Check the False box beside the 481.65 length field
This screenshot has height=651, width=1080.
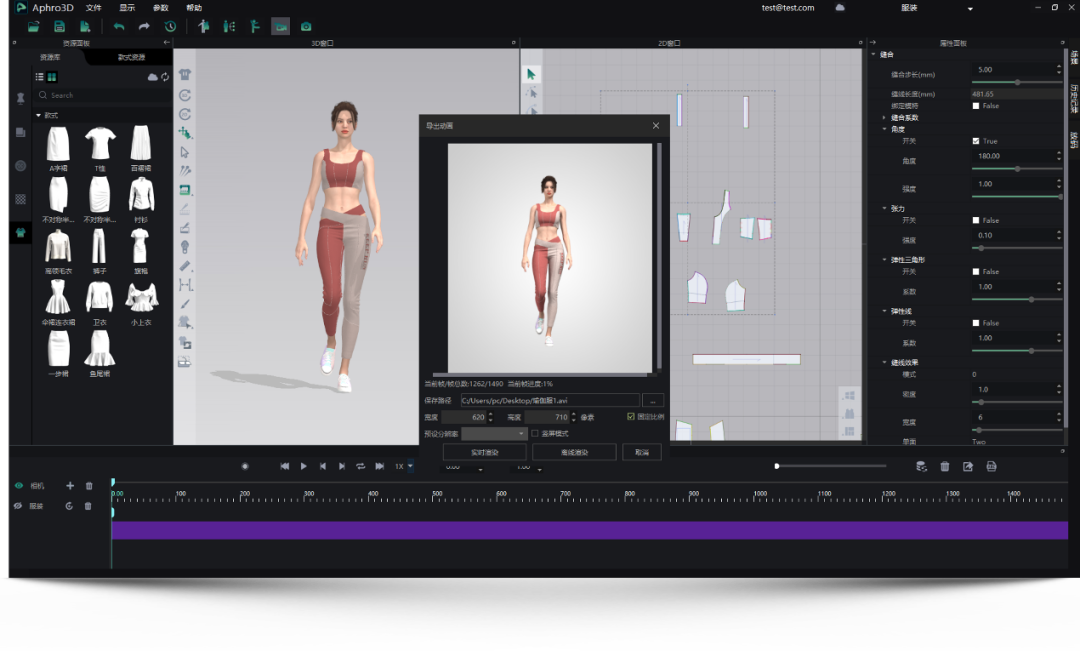tap(976, 105)
